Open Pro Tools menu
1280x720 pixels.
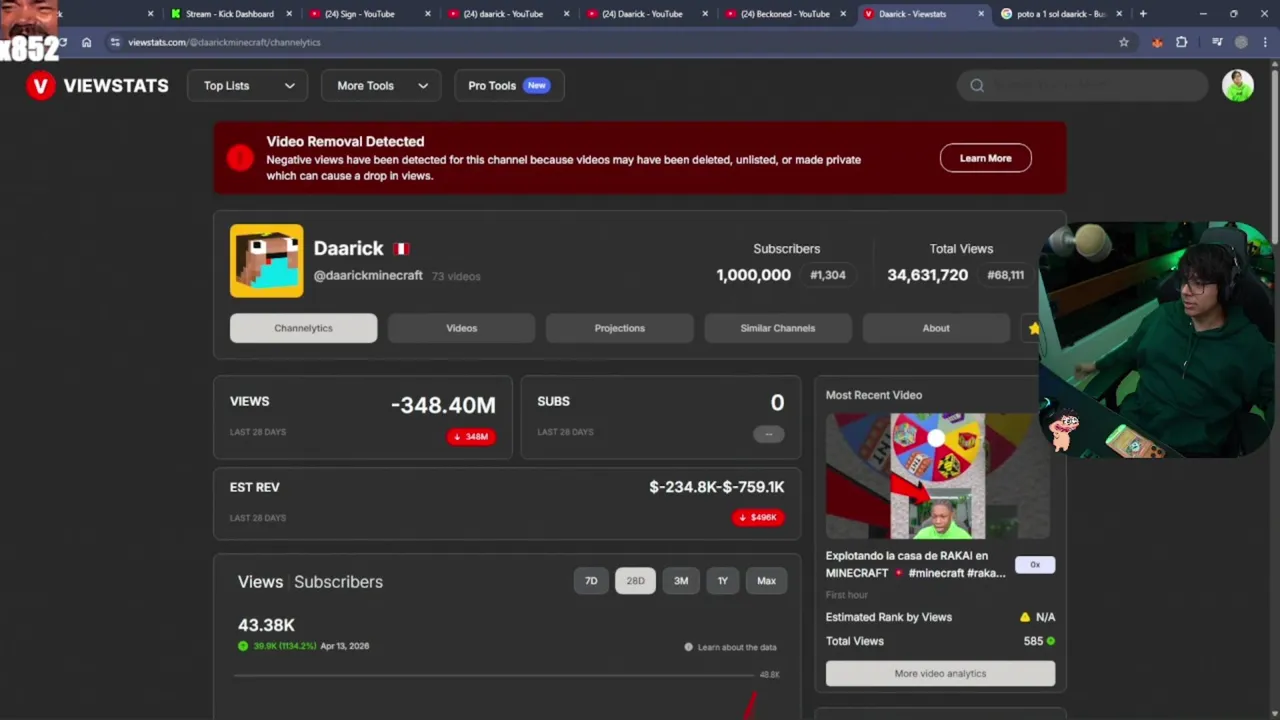(509, 86)
